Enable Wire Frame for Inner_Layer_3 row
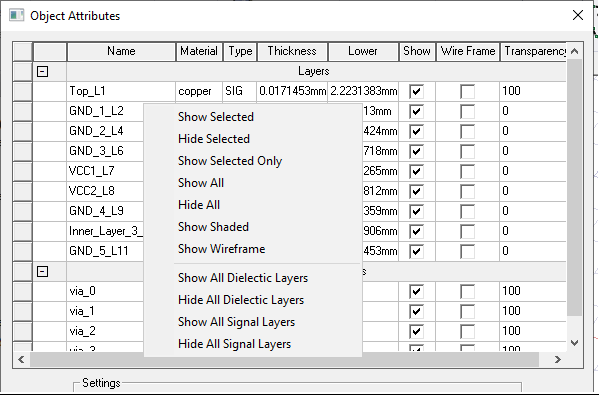The width and height of the screenshot is (599, 400). 468,232
